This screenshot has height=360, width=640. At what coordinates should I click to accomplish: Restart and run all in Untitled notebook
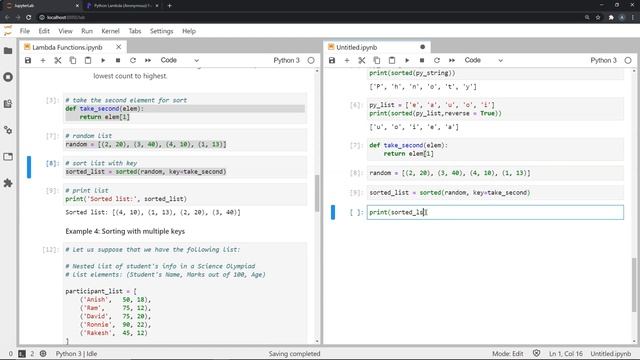[x=452, y=60]
